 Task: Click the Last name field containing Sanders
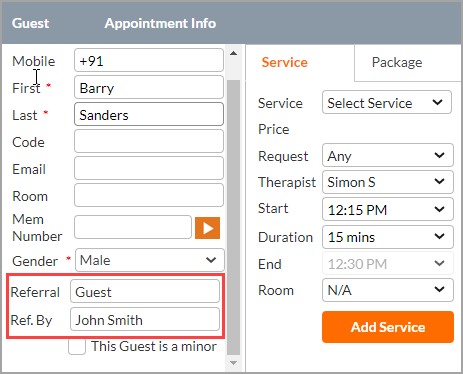tap(149, 114)
